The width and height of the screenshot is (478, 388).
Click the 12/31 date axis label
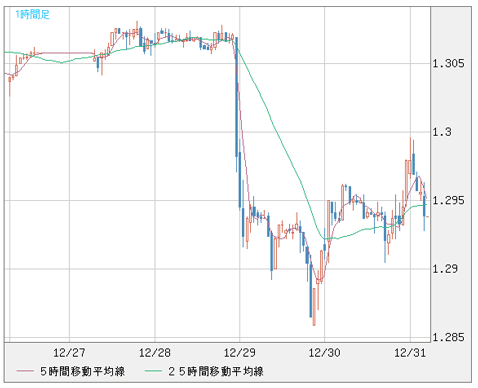point(410,353)
